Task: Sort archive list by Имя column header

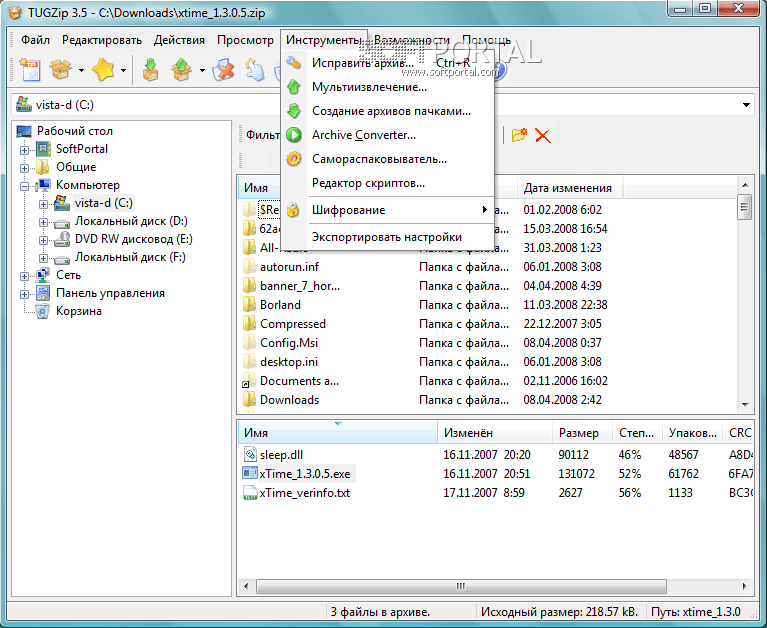Action: click(338, 433)
